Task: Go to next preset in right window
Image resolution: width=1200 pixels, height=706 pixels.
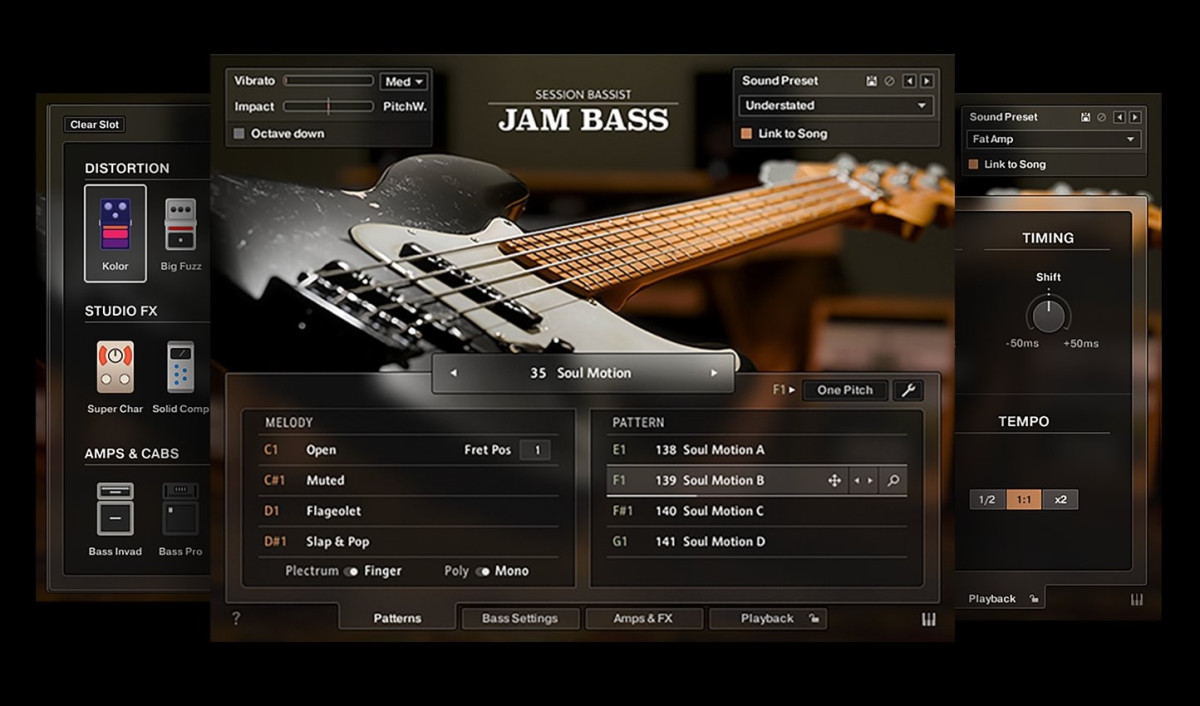Action: point(1134,117)
